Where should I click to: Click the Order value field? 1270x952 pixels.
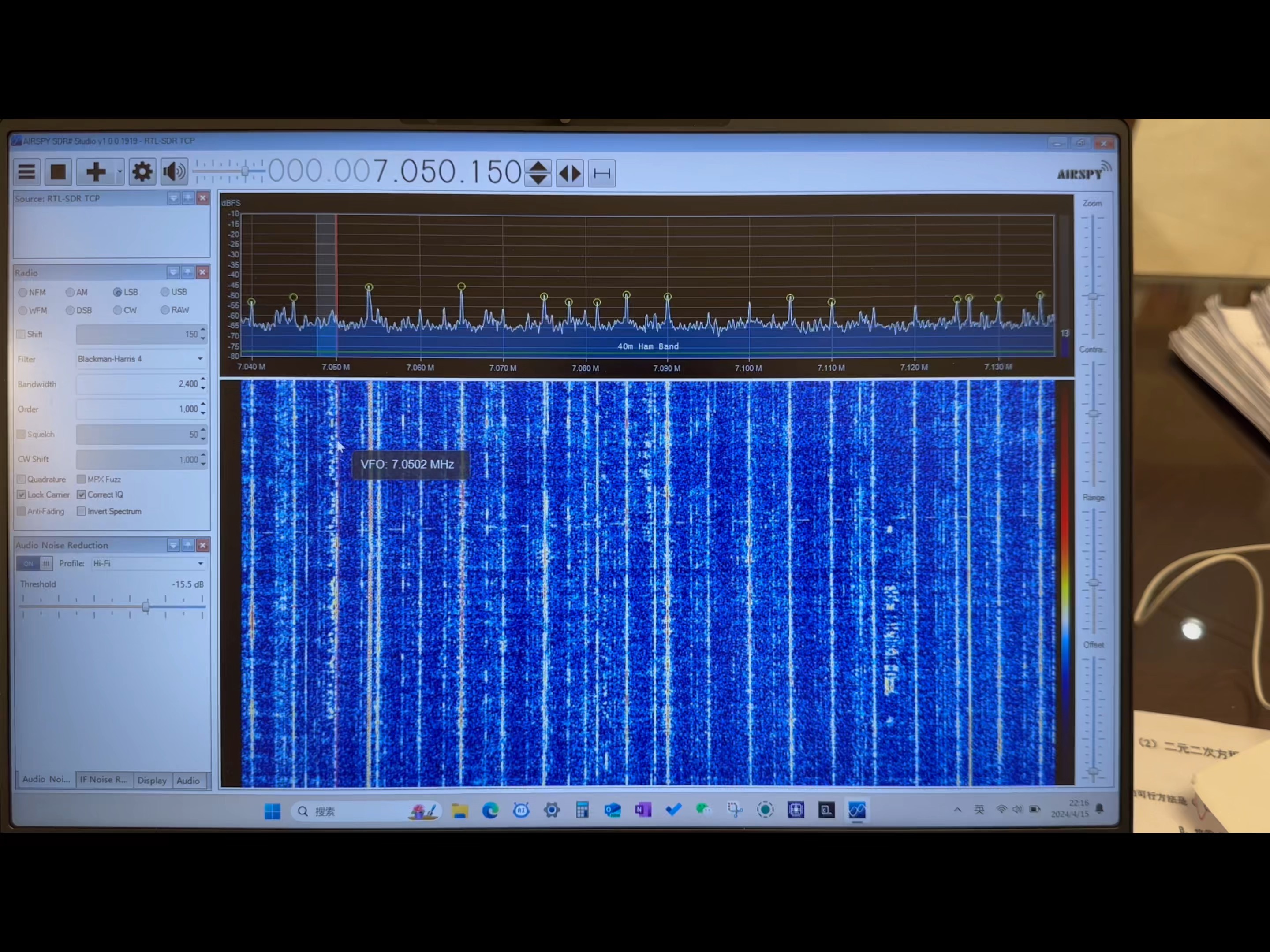pos(137,409)
